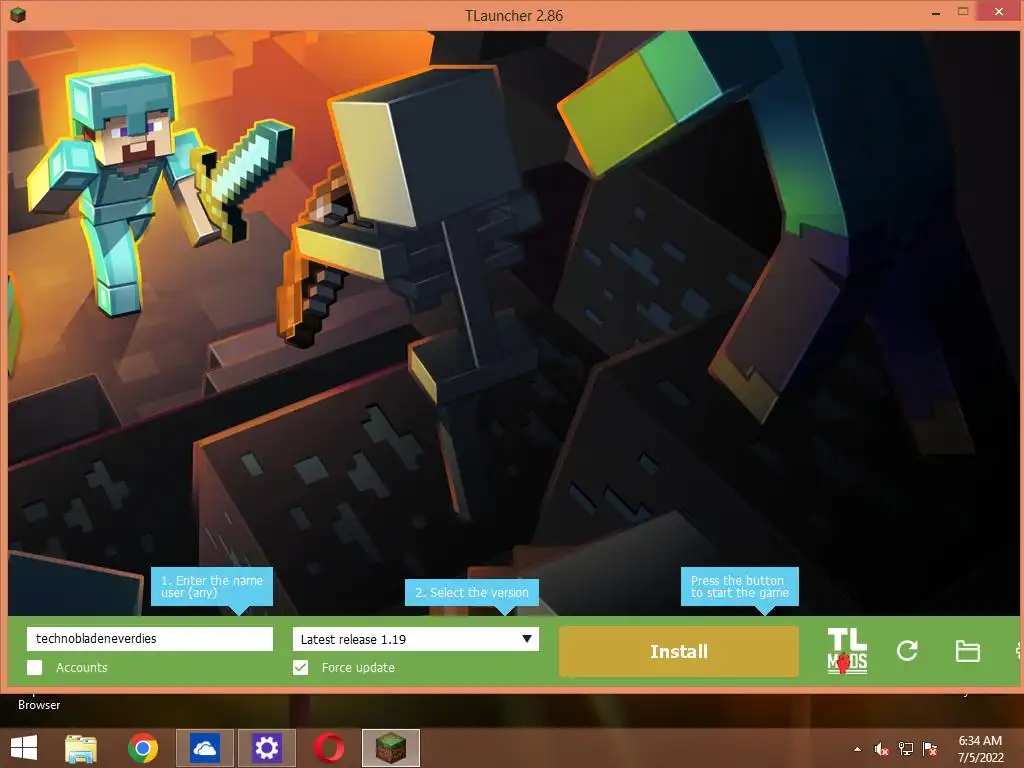The width and height of the screenshot is (1024, 768).
Task: Open the Action Center flag icon
Action: coord(930,749)
